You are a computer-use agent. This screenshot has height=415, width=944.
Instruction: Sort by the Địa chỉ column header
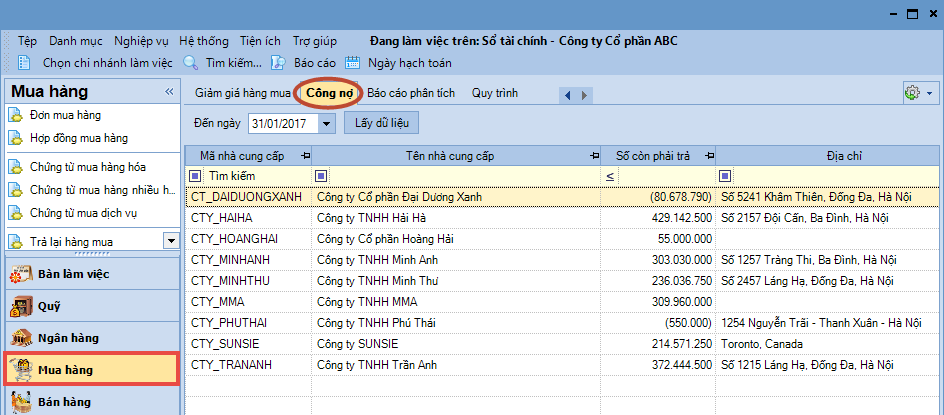[828, 157]
